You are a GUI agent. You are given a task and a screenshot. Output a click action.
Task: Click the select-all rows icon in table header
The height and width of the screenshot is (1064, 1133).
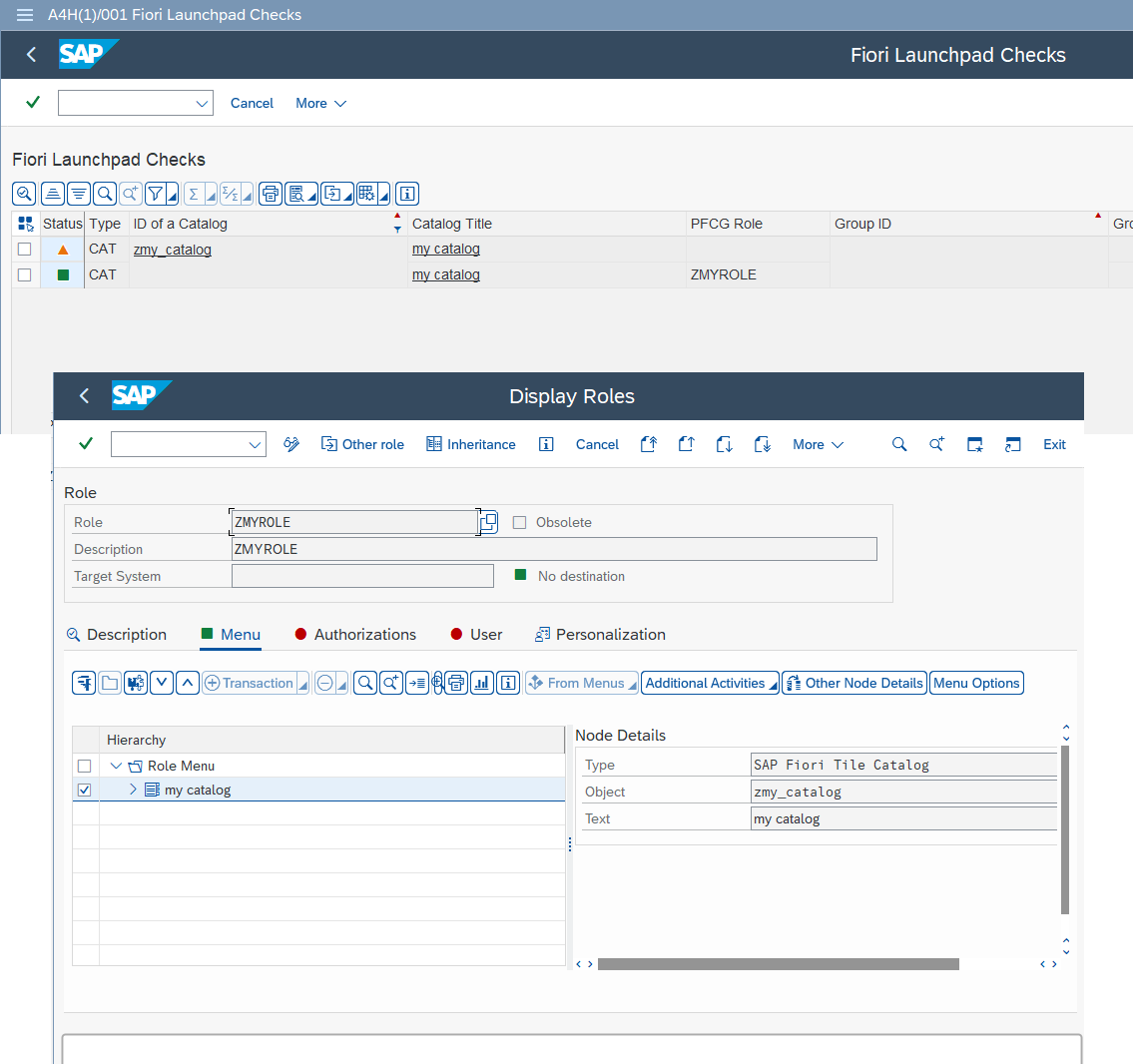click(x=25, y=224)
